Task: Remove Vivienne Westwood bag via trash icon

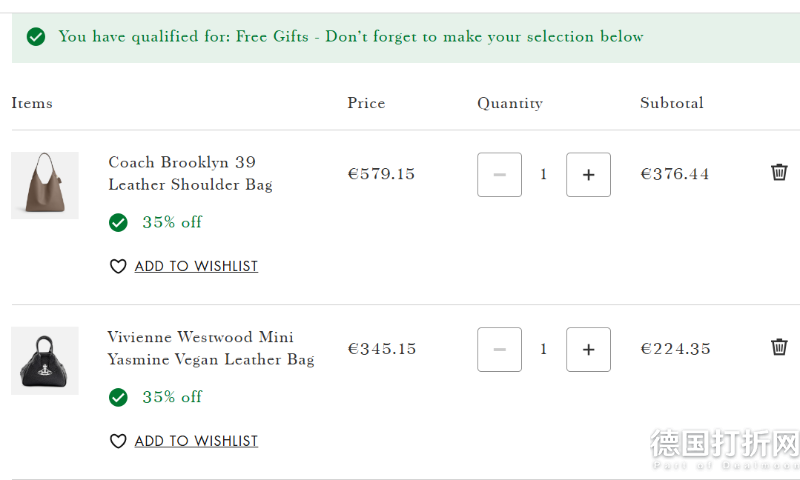Action: (779, 347)
